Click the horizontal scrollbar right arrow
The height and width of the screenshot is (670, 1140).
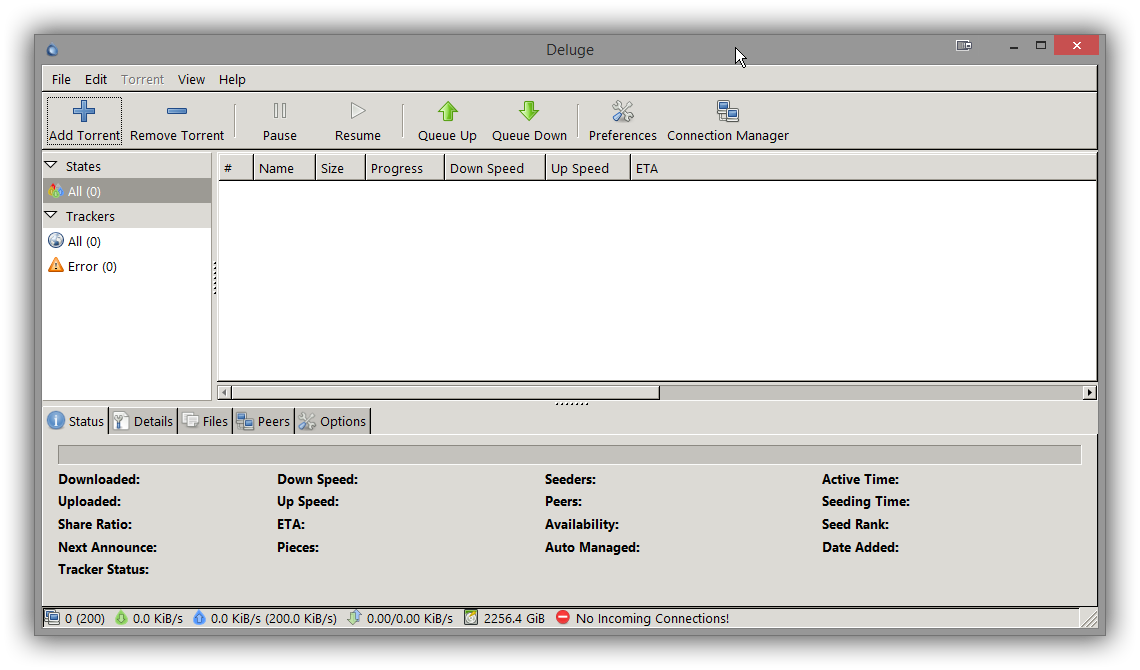pos(1089,392)
